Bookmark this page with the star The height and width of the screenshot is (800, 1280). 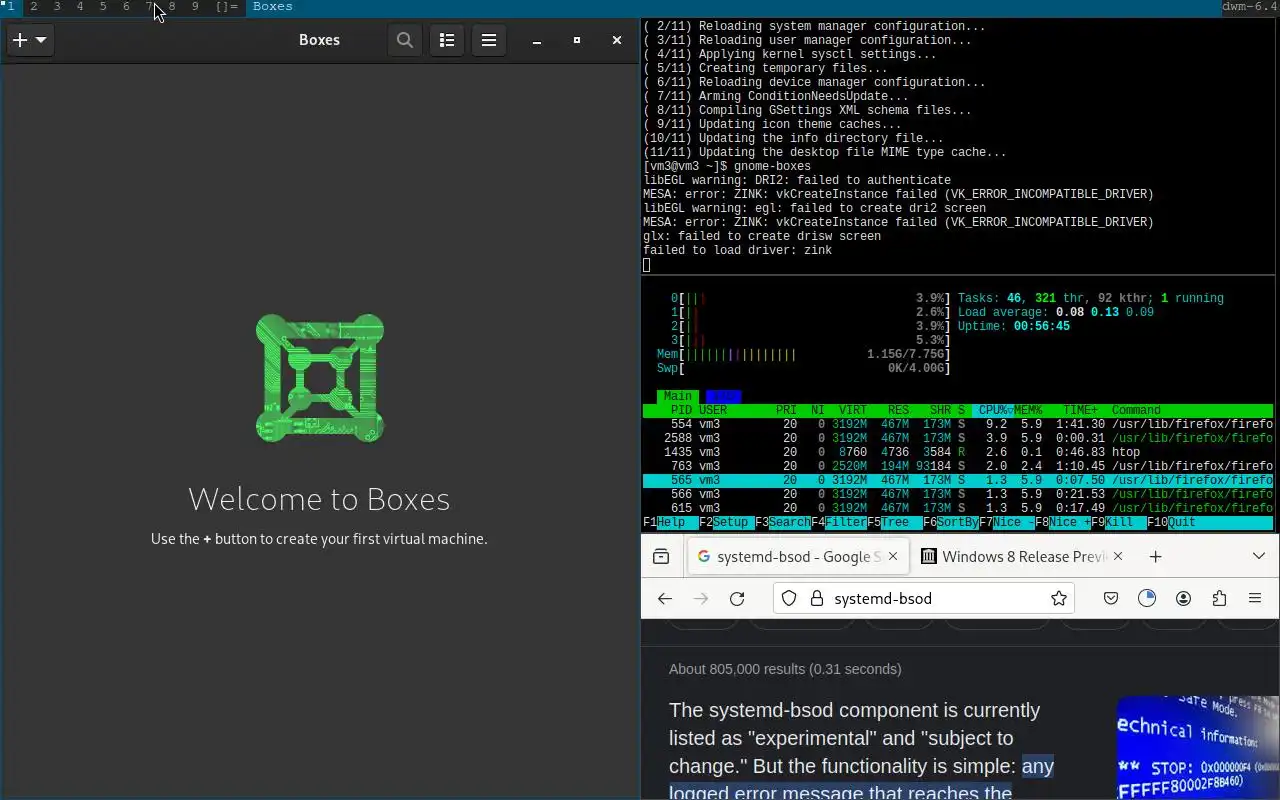1059,598
